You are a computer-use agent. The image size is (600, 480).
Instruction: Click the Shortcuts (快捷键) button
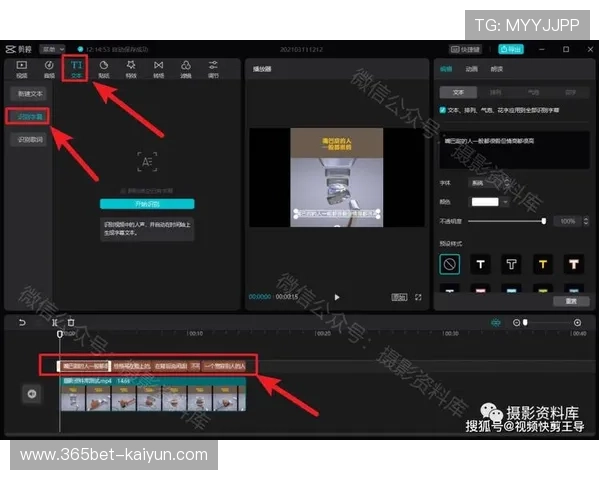coord(465,49)
